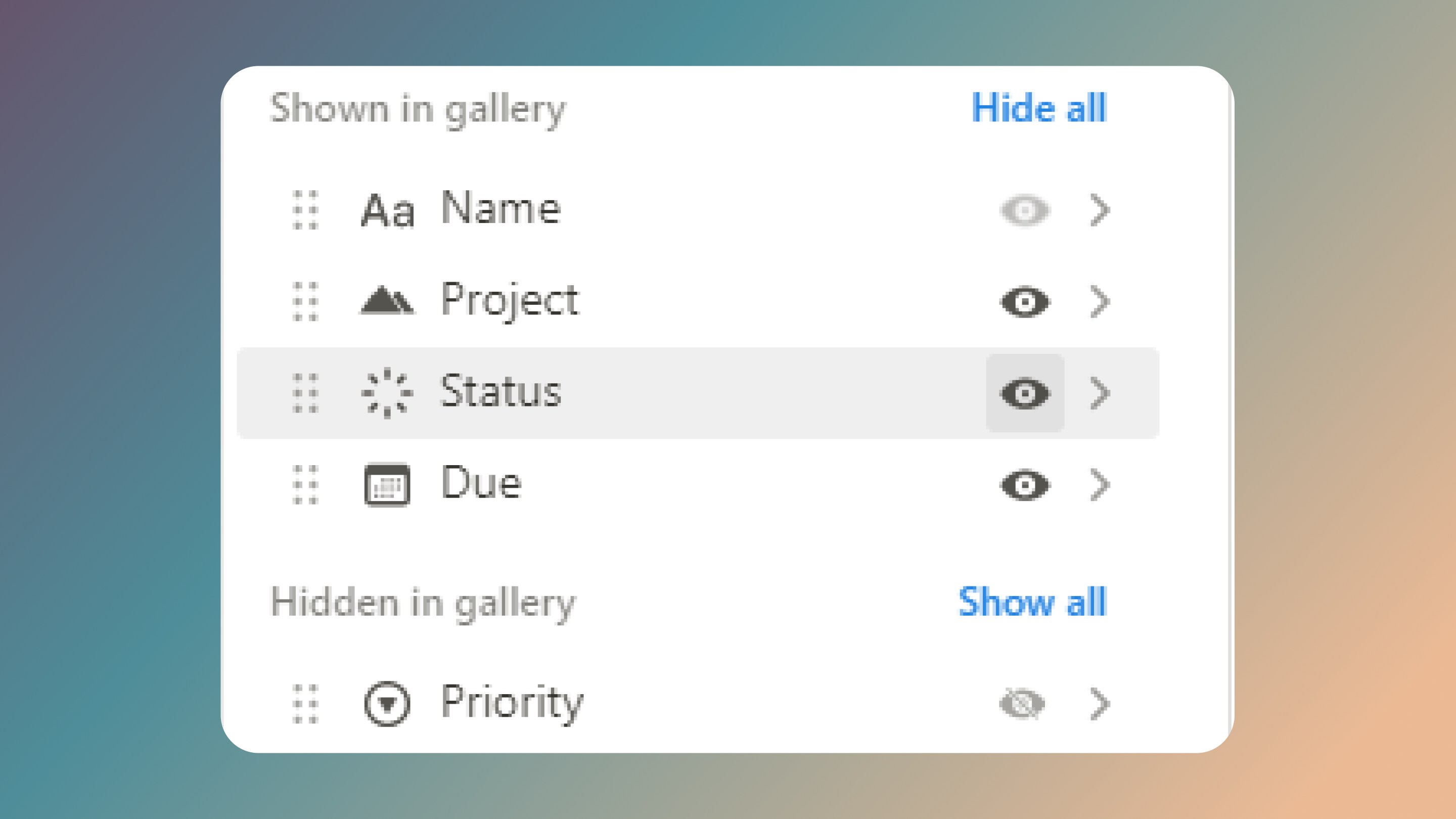Screen dimensions: 1456x819
Task: Expand options for the Name property
Action: click(1099, 210)
